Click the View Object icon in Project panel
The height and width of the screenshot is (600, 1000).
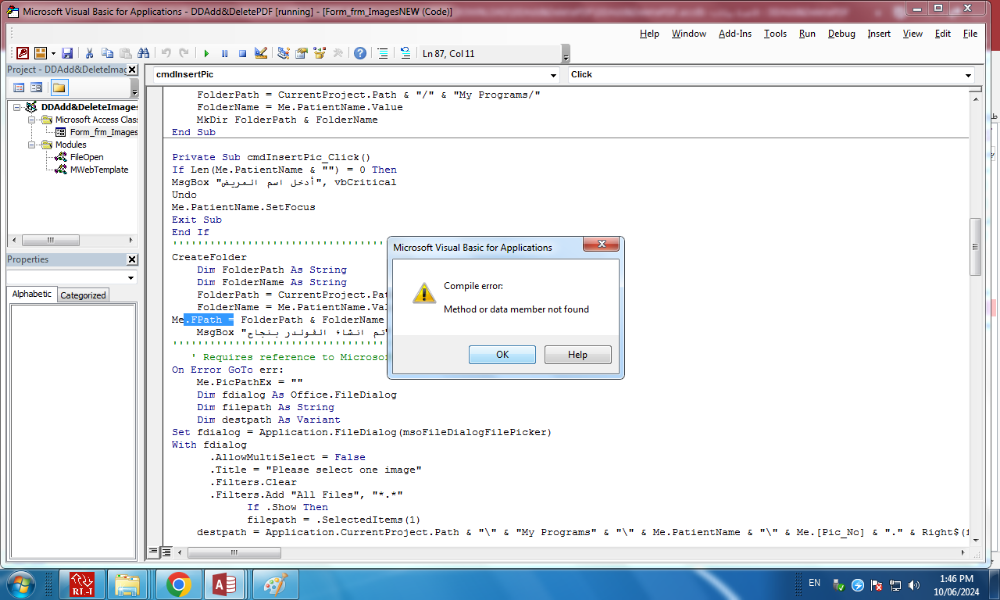(x=36, y=87)
